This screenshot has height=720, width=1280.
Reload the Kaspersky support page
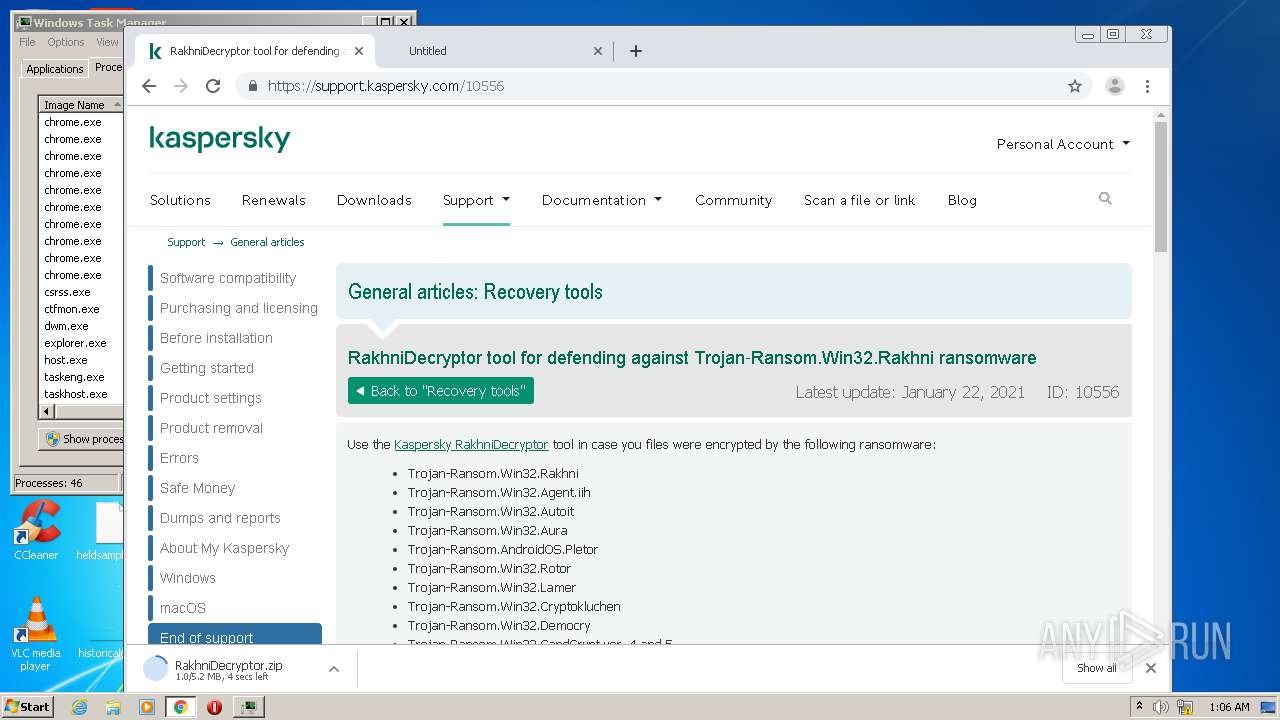[213, 86]
